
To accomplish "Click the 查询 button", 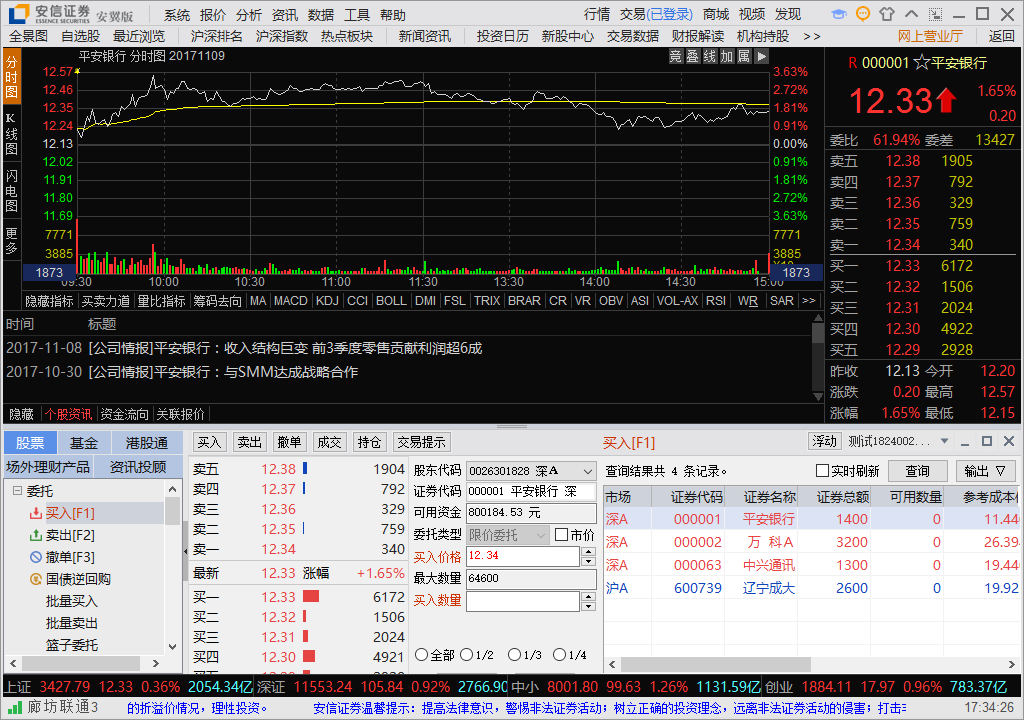I will [x=918, y=471].
